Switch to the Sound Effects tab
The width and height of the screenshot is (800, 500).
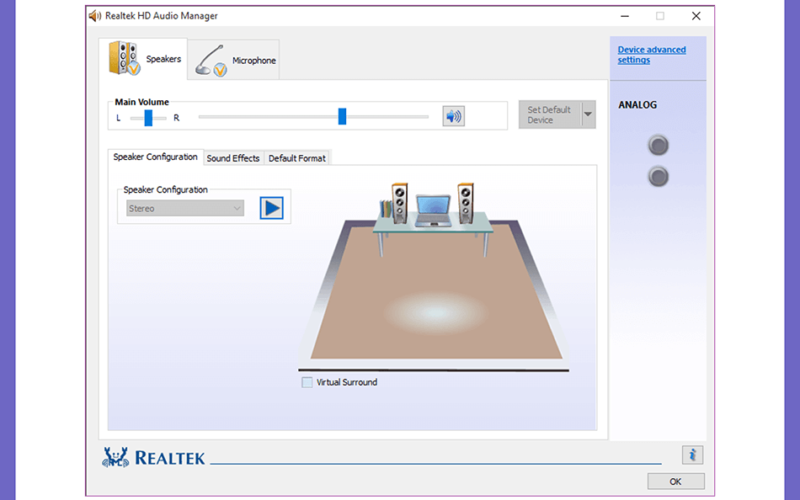233,158
